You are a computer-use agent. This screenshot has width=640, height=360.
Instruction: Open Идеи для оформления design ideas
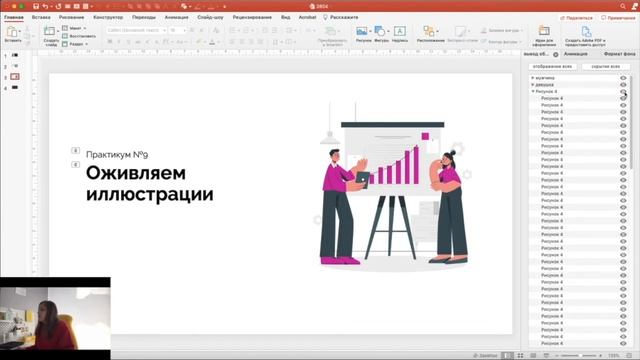(544, 31)
